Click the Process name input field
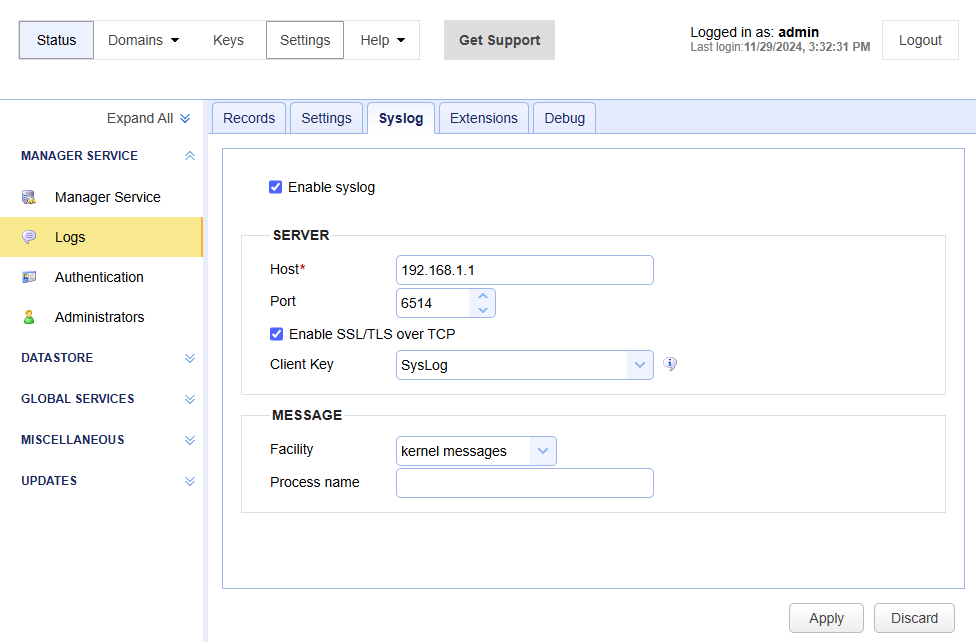 tap(525, 483)
